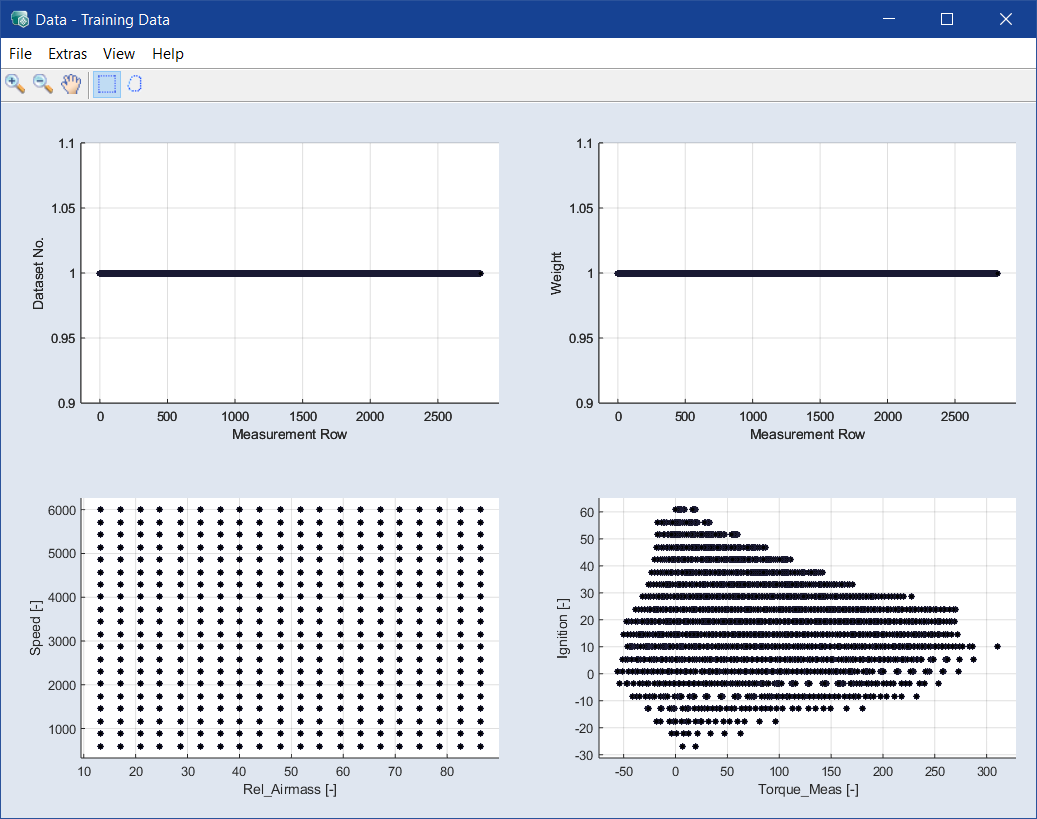Select the Zoom In magnifier tool
The image size is (1037, 819).
pyautogui.click(x=15, y=84)
